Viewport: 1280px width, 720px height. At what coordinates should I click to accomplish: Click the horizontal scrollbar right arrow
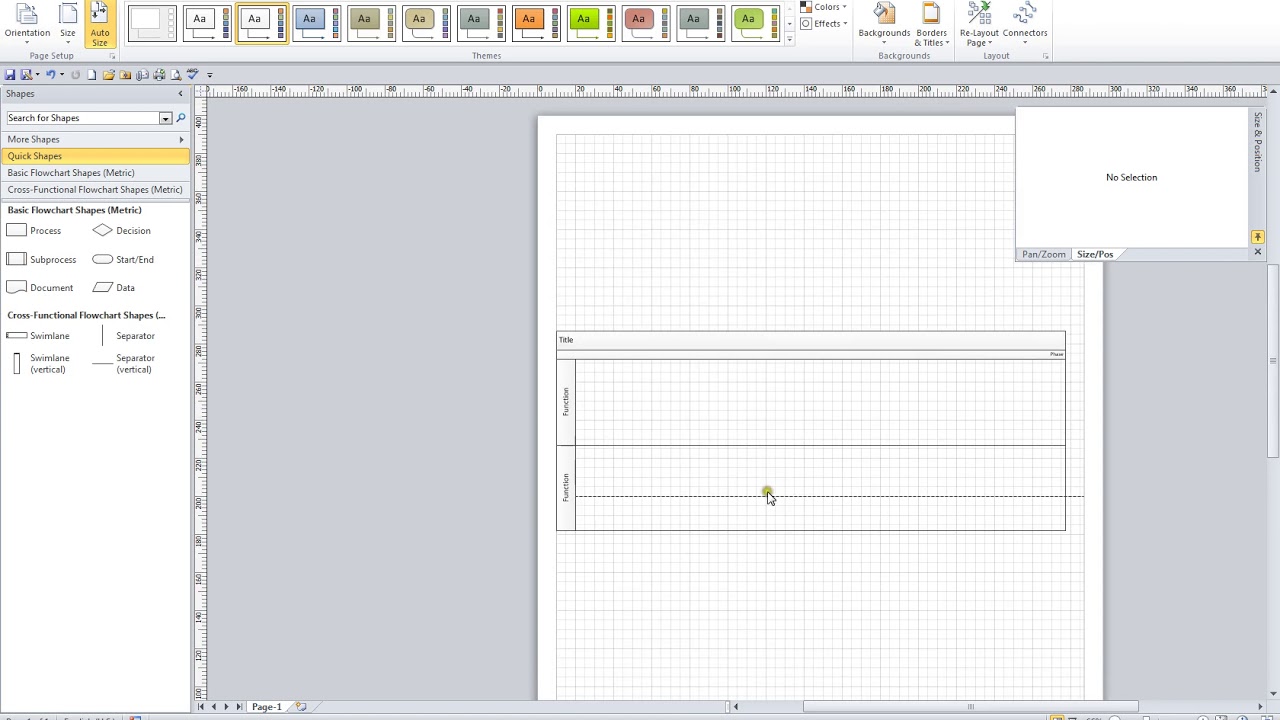(1260, 708)
